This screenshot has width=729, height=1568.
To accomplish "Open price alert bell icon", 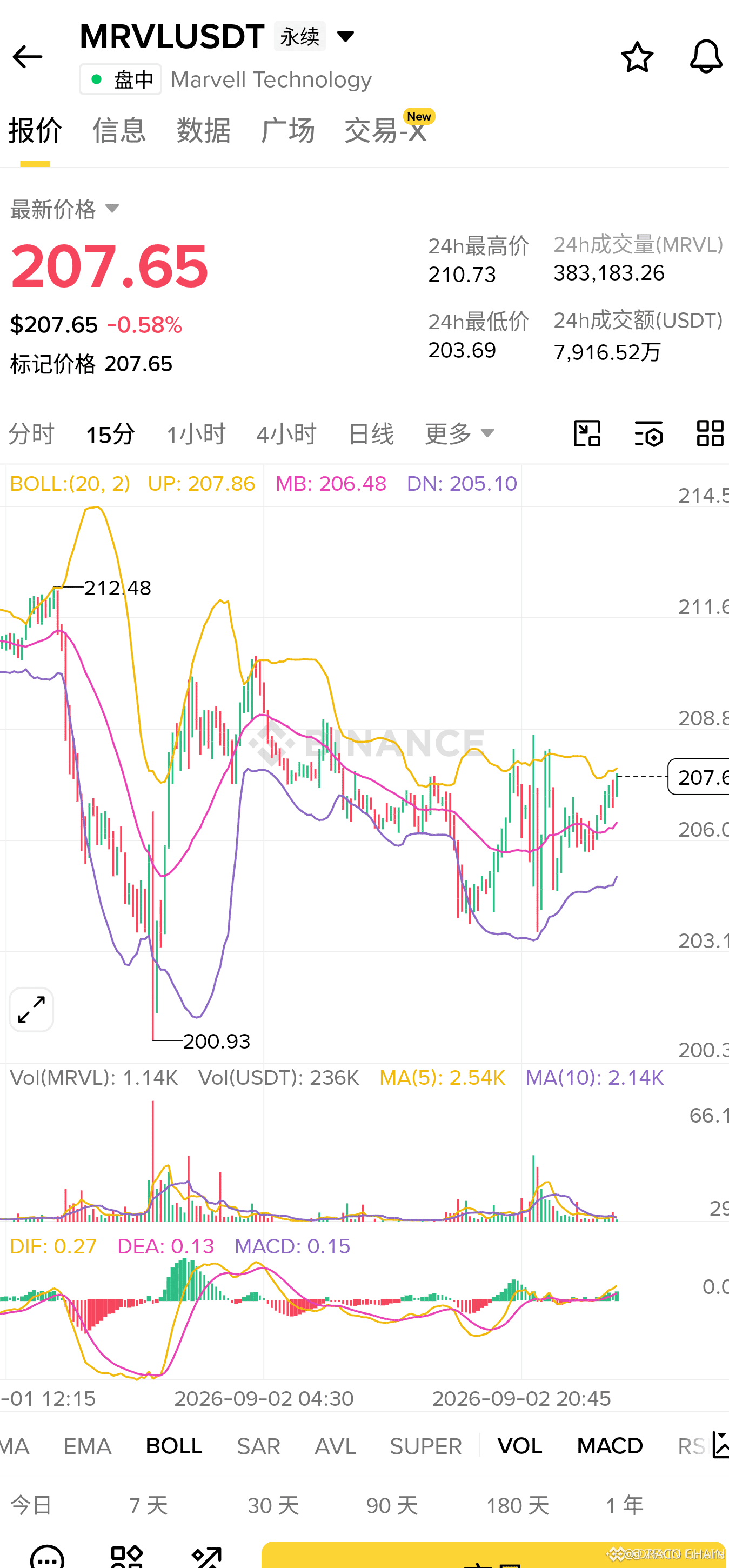I will click(x=706, y=57).
